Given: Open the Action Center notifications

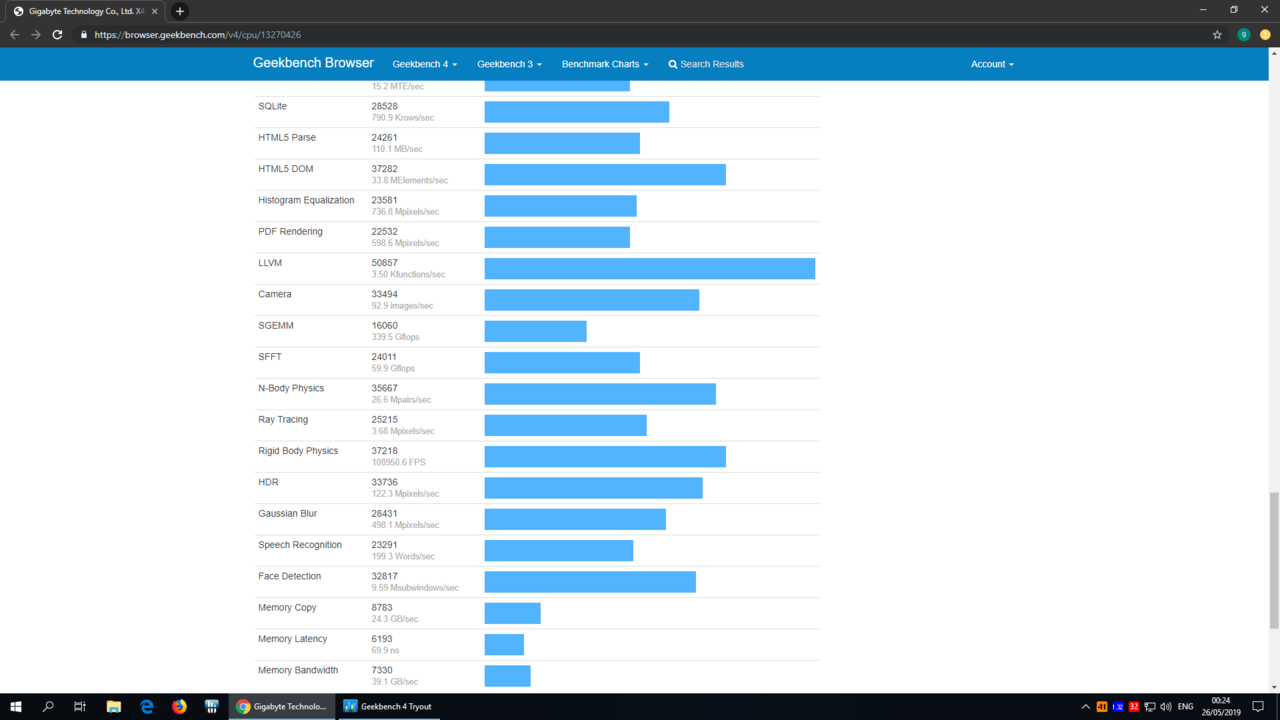Looking at the screenshot, I should 1258,707.
